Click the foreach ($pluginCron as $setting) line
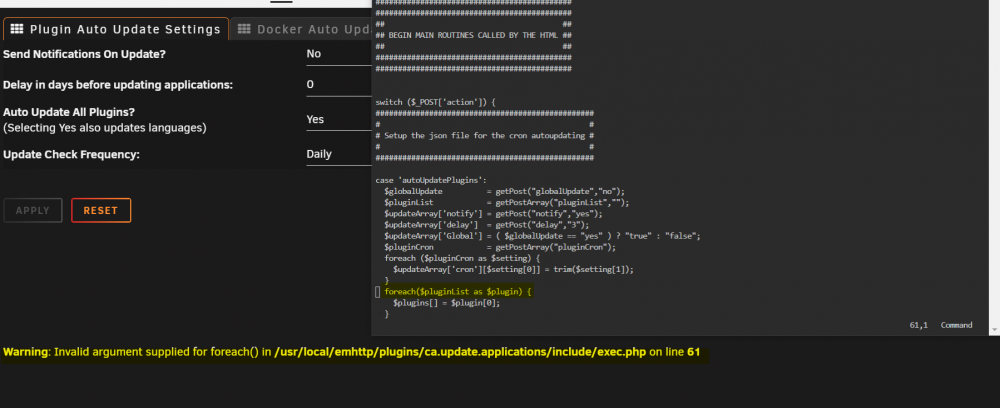The height and width of the screenshot is (408, 1000). click(x=462, y=258)
